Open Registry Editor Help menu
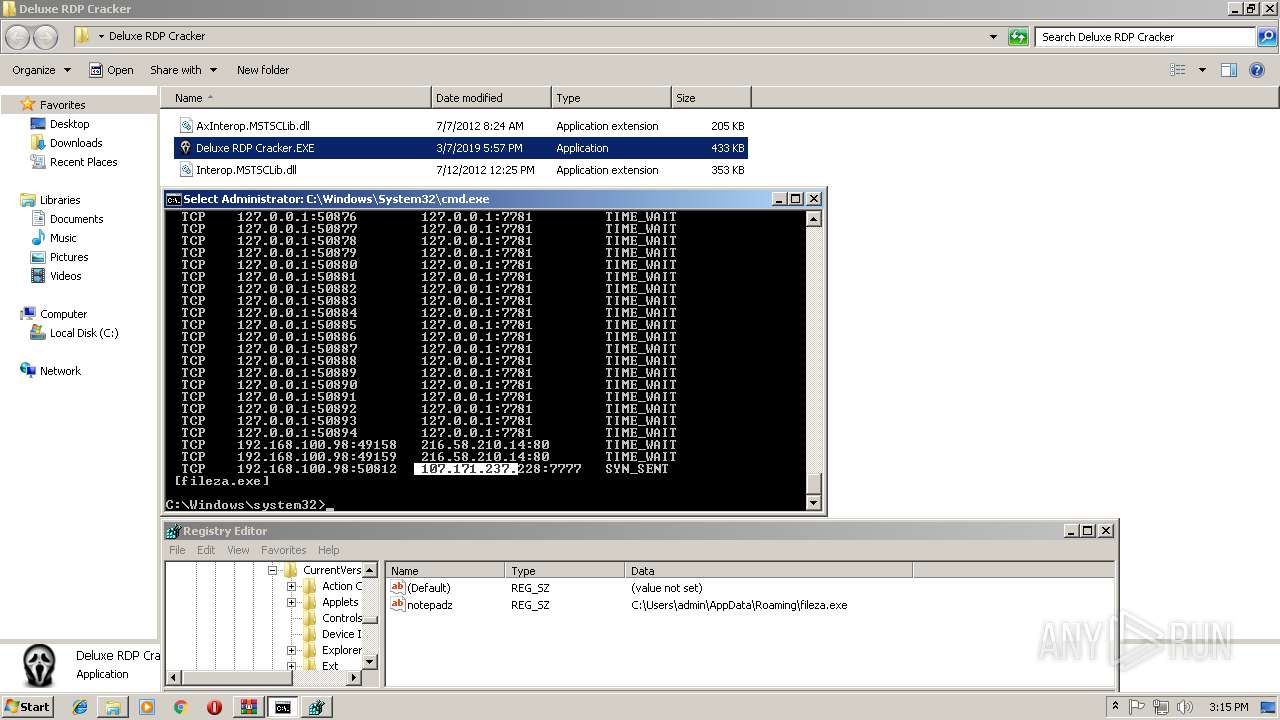Screen dimensions: 1280x720 tap(329, 550)
